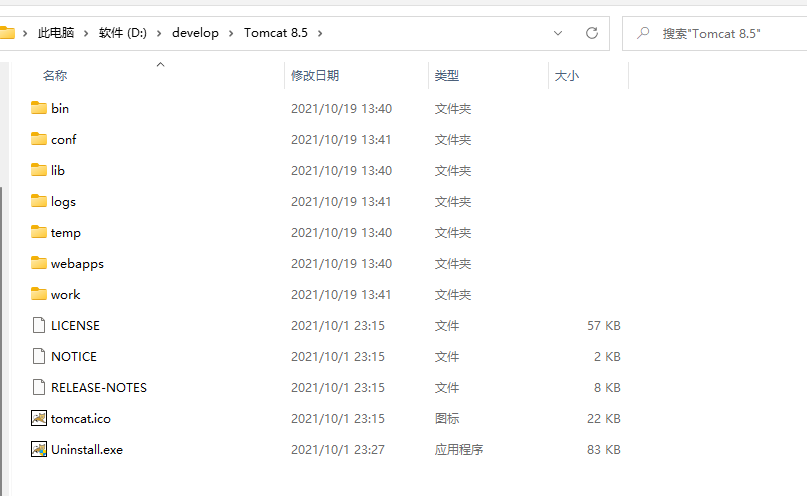Viewport: 807px width, 496px height.
Task: Click the address bar folder icon
Action: tap(7, 33)
